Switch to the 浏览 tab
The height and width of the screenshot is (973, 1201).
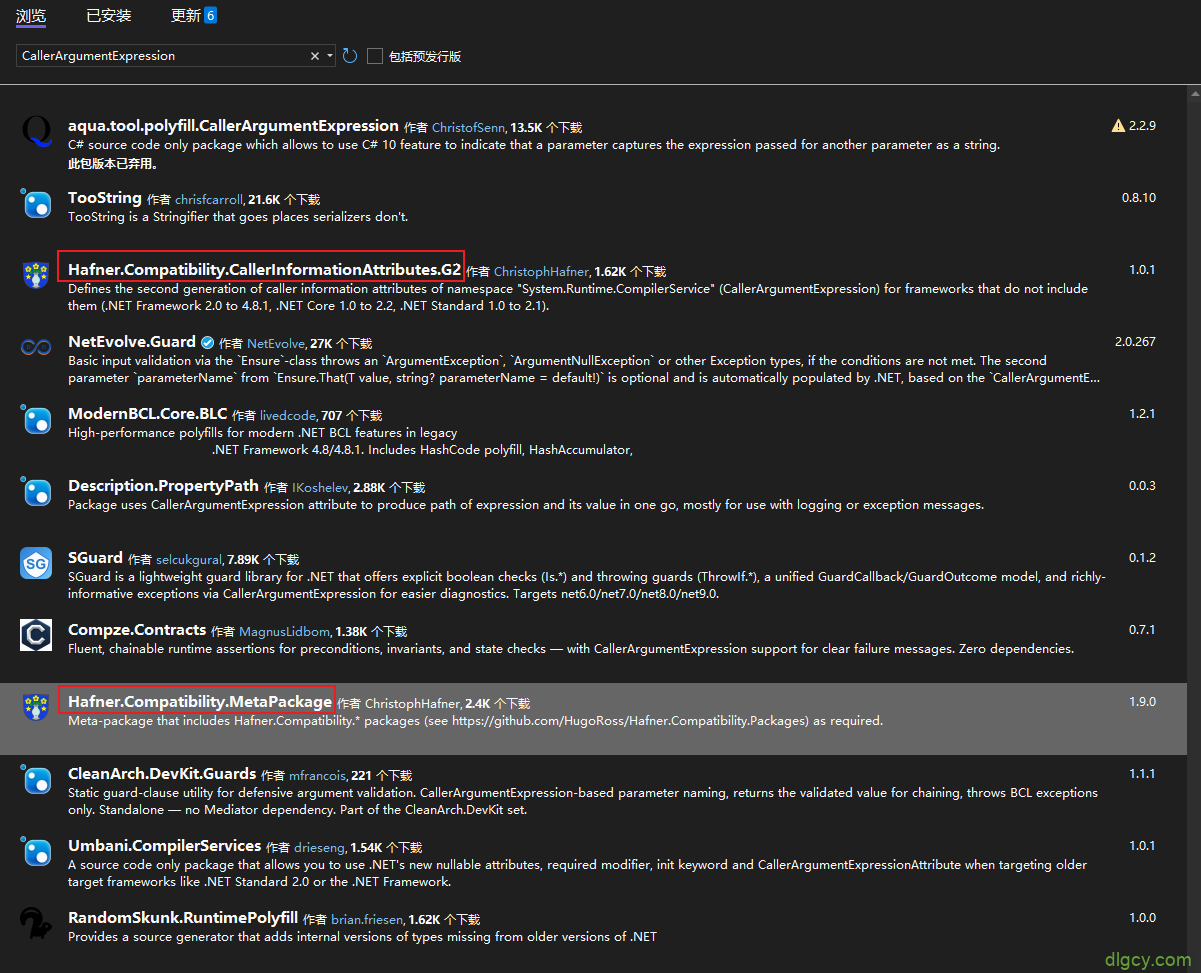(31, 15)
